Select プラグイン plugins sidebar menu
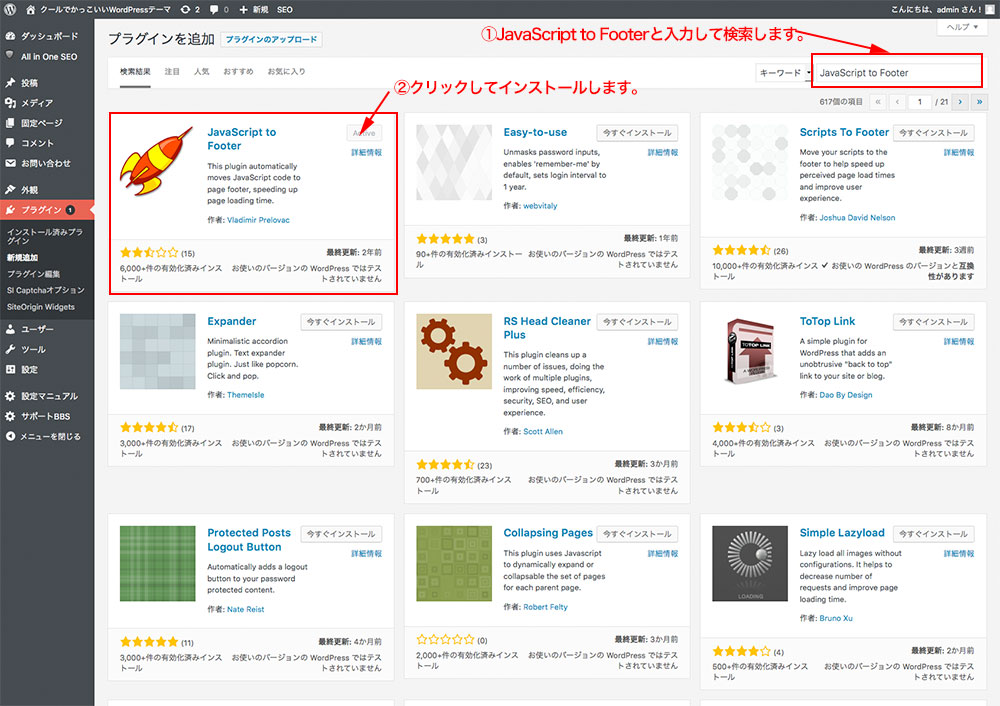The width and height of the screenshot is (1000, 706). 47,210
